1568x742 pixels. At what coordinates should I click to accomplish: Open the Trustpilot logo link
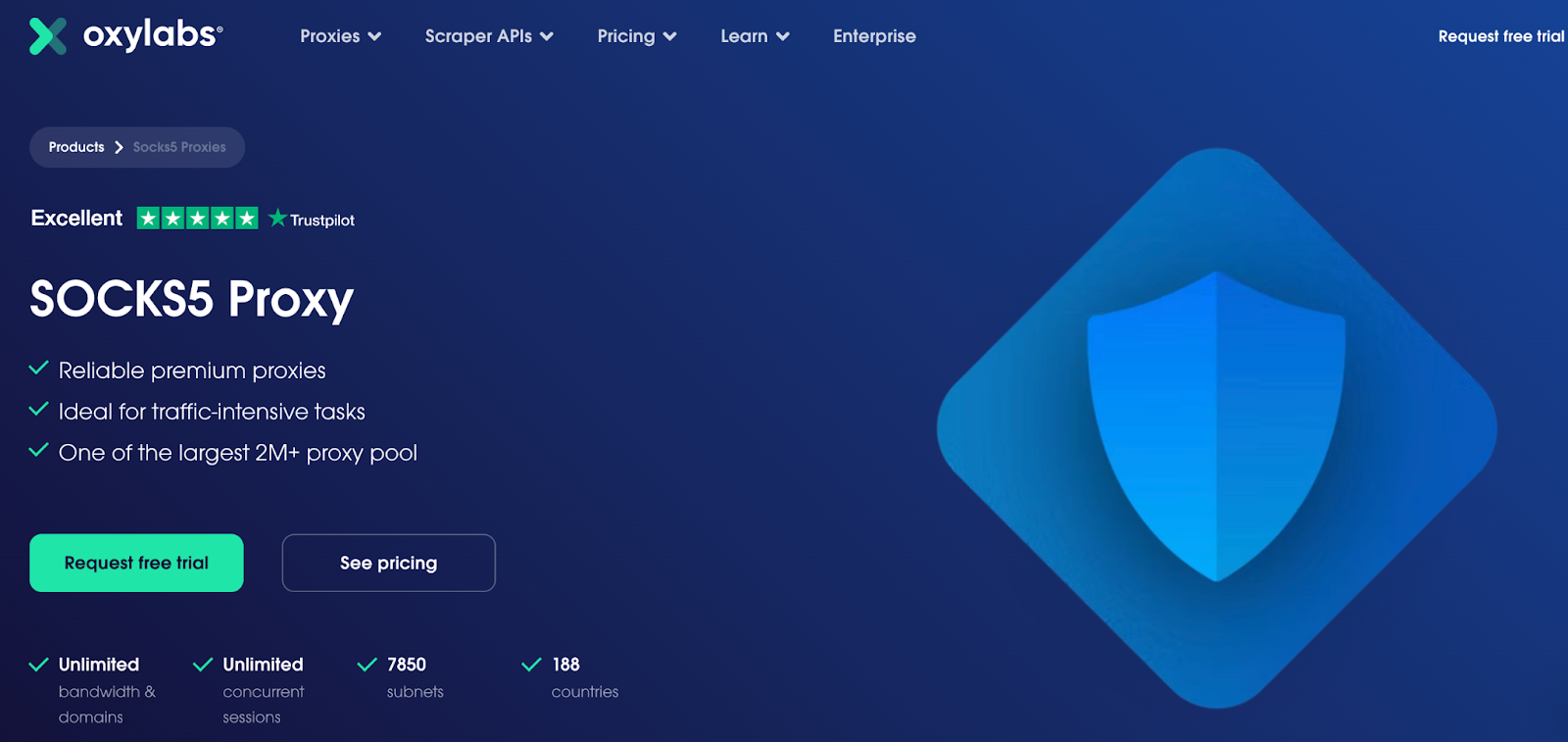pyautogui.click(x=312, y=219)
